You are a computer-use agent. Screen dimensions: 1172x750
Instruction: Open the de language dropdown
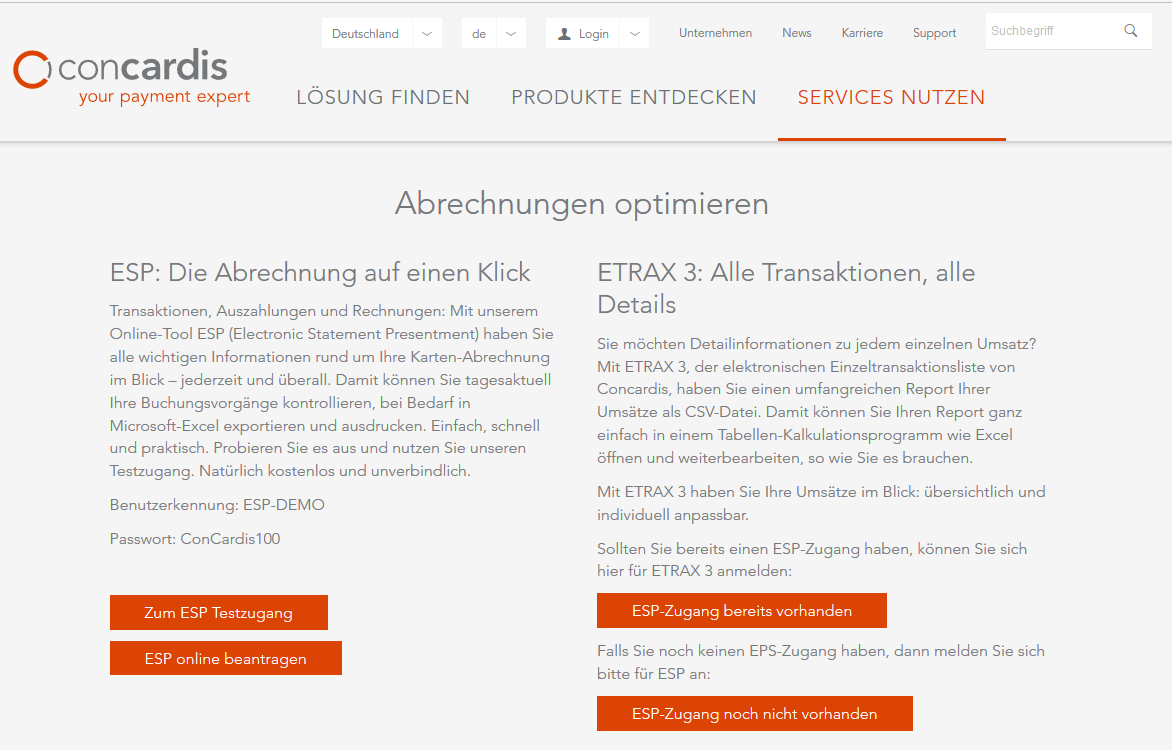[510, 34]
